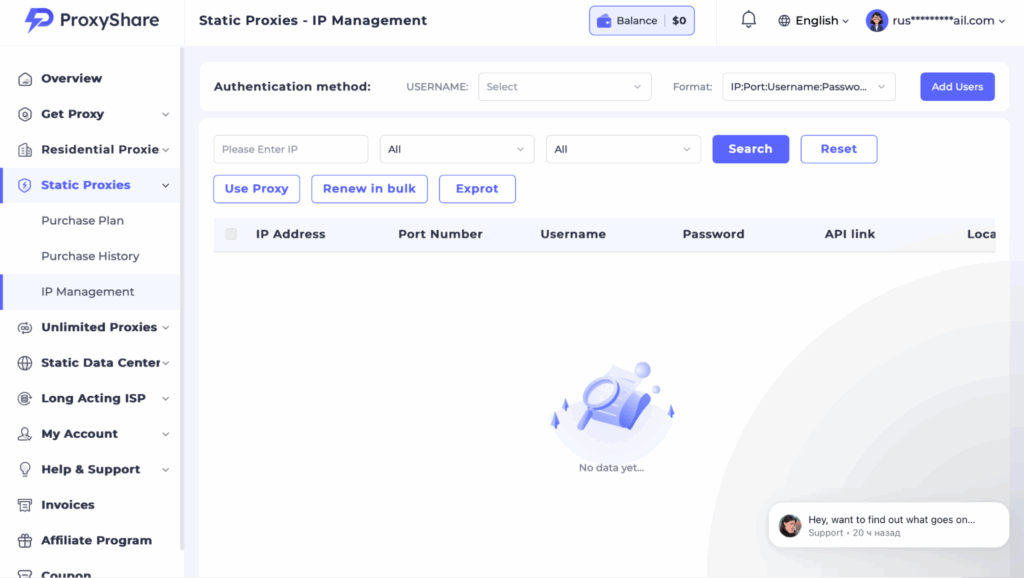
Task: Expand the Residential Proxies submenu chevron
Action: pyautogui.click(x=166, y=150)
